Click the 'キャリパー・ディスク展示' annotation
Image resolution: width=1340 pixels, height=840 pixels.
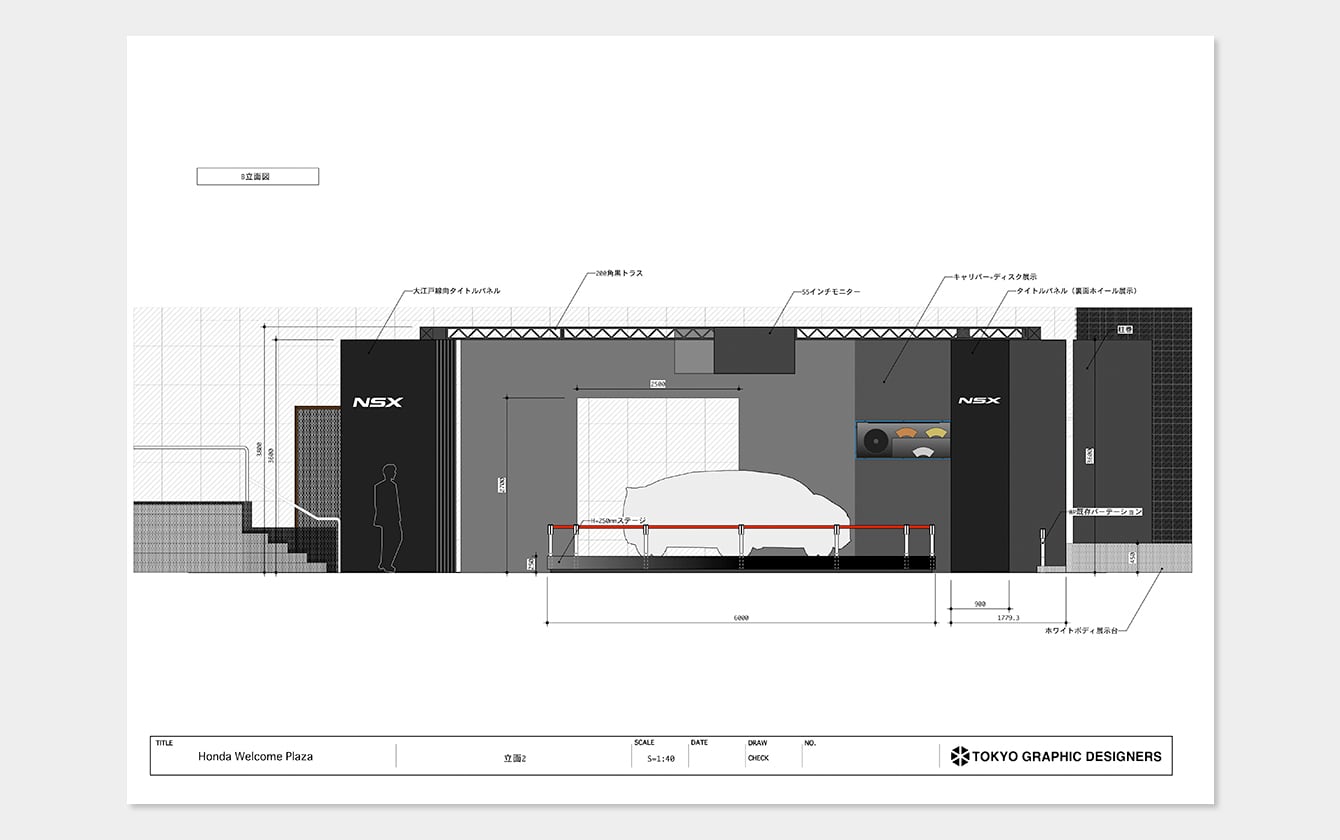995,276
